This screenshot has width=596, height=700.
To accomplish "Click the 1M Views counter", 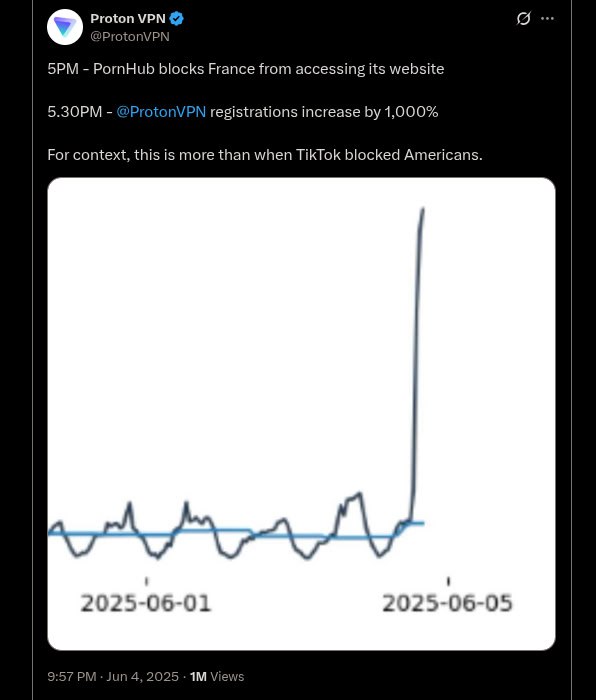I will [217, 676].
